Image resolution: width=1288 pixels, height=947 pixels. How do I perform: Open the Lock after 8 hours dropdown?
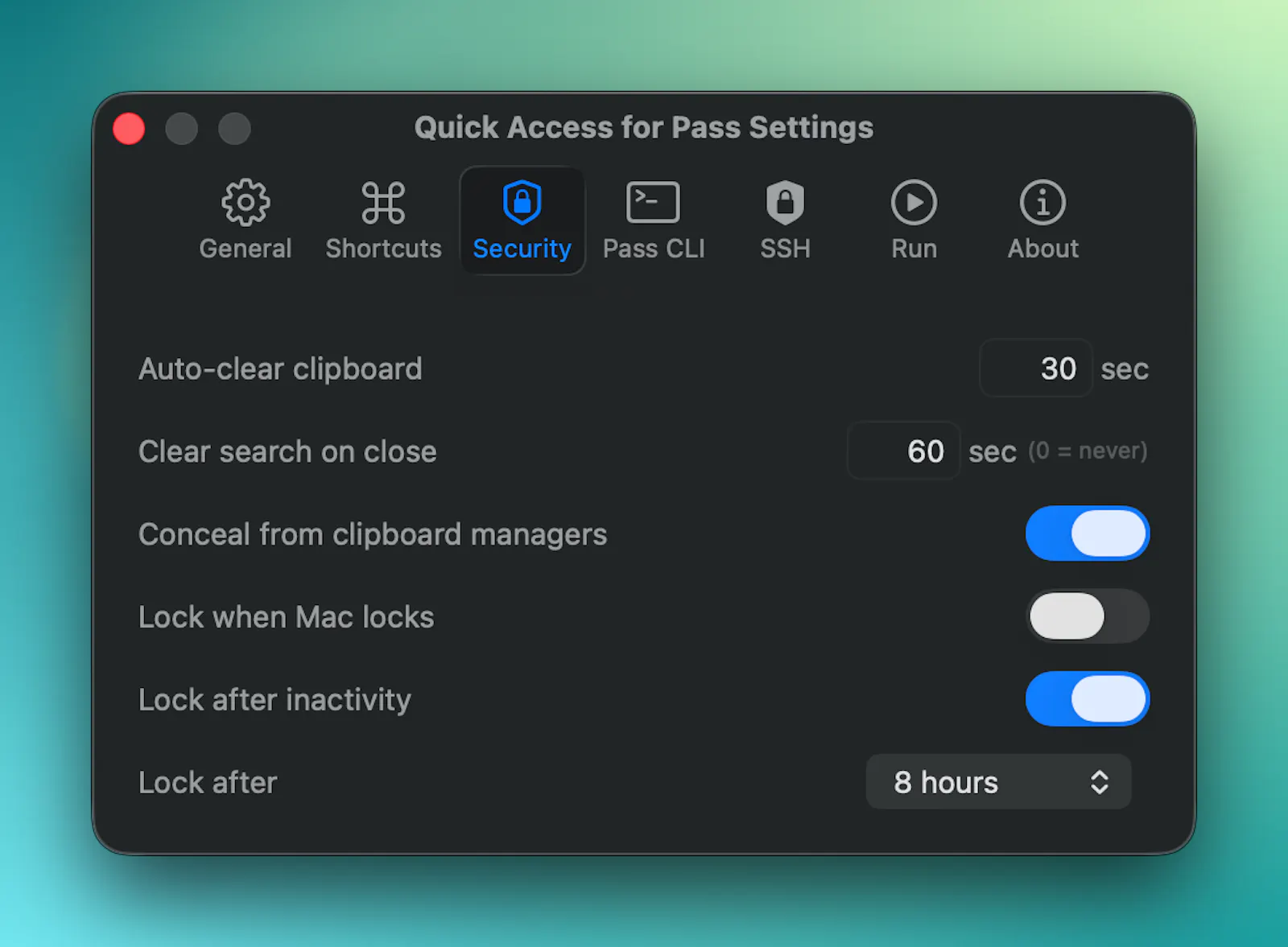pyautogui.click(x=998, y=782)
